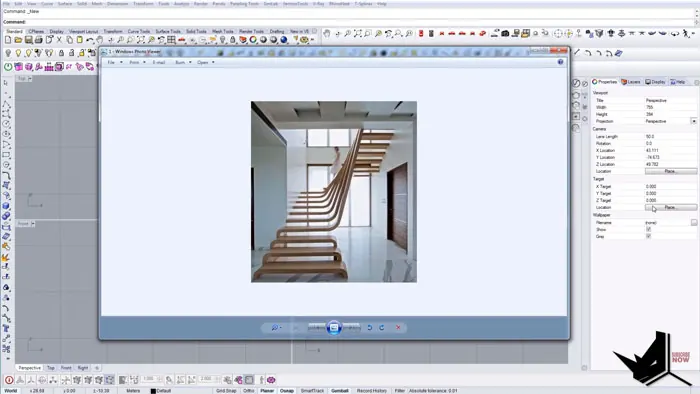700x394 pixels.
Task: Switch to the Display panel tab
Action: [x=655, y=82]
